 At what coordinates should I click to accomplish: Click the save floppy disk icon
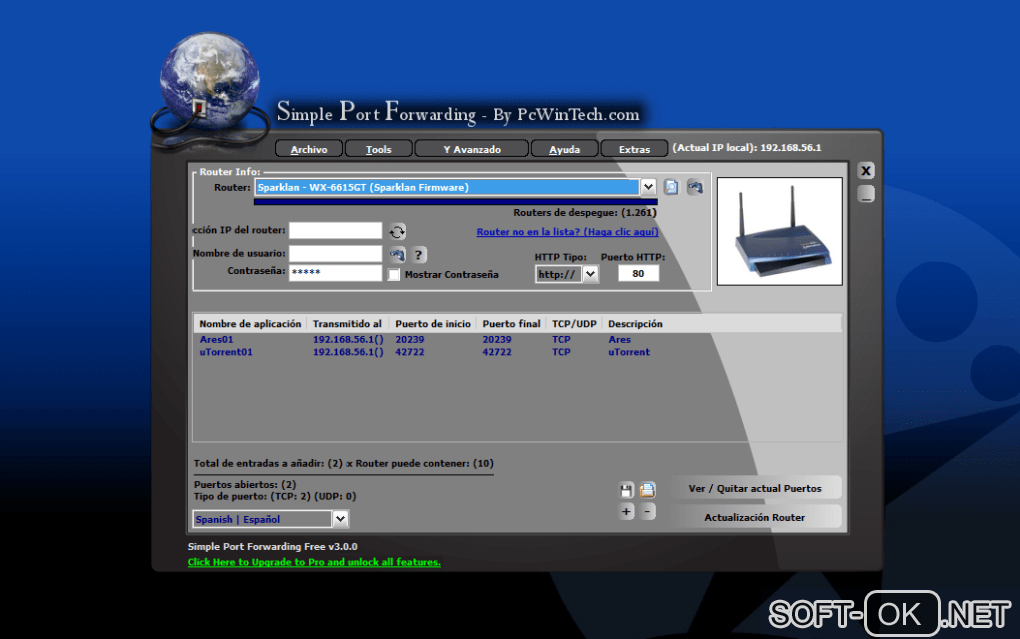[x=626, y=490]
